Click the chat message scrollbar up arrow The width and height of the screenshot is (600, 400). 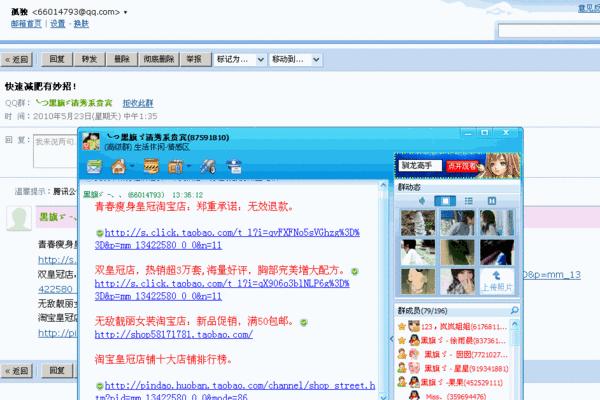[383, 185]
